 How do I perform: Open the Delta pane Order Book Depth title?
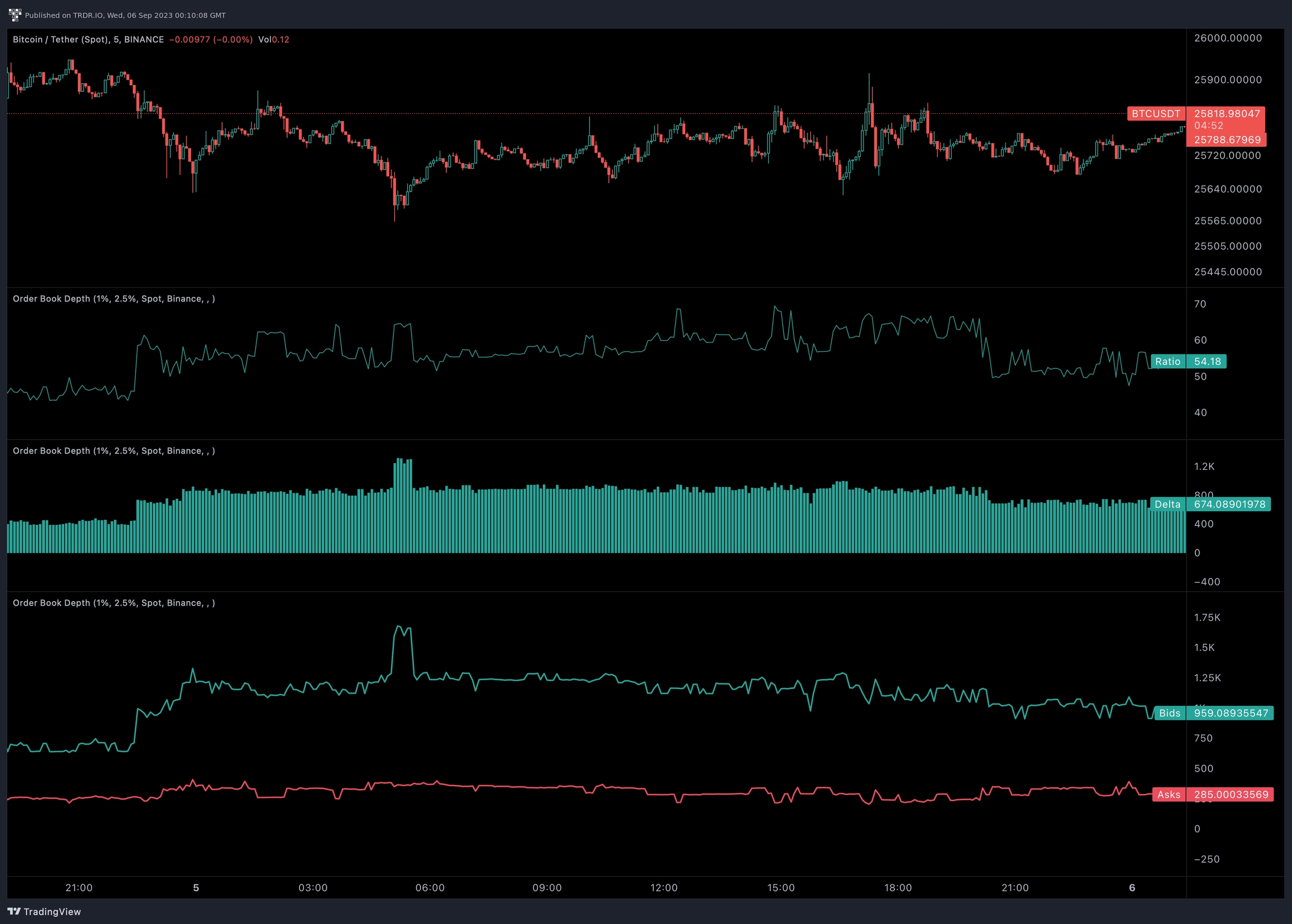pos(114,451)
